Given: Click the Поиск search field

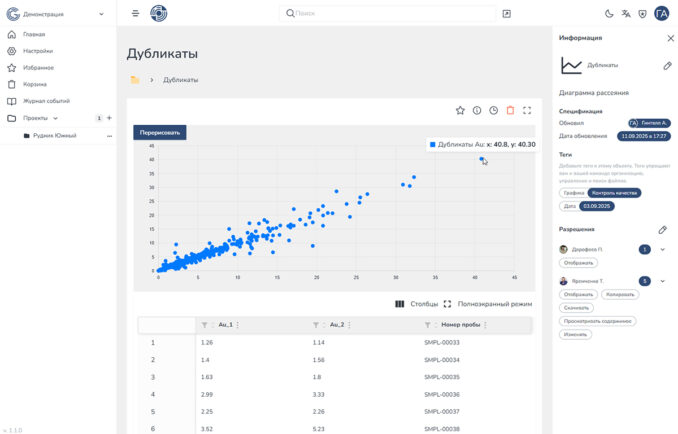Looking at the screenshot, I should [x=390, y=14].
